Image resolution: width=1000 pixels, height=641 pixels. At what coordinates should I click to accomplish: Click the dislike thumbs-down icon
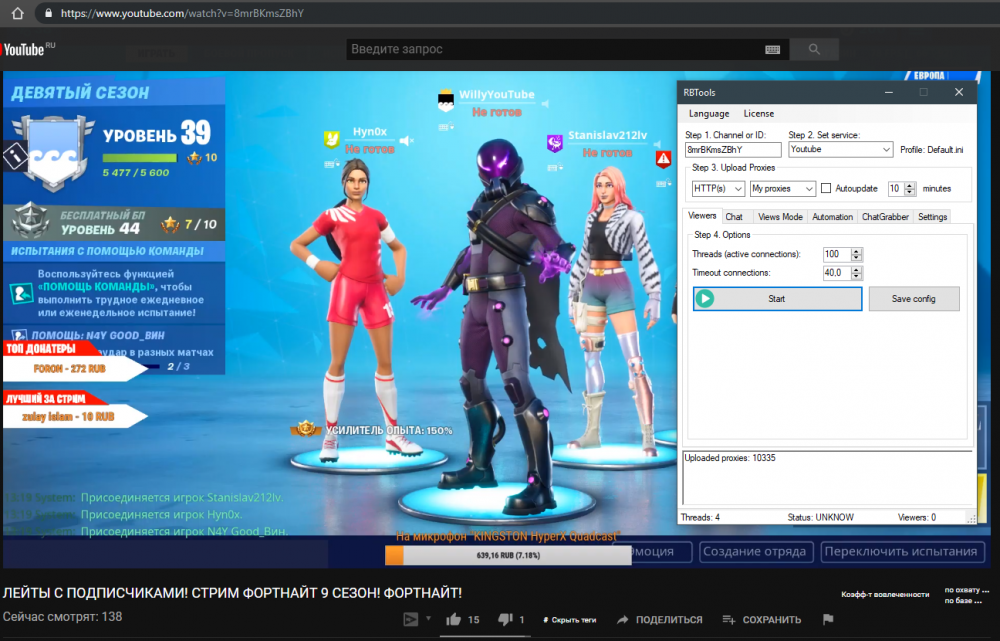502,620
